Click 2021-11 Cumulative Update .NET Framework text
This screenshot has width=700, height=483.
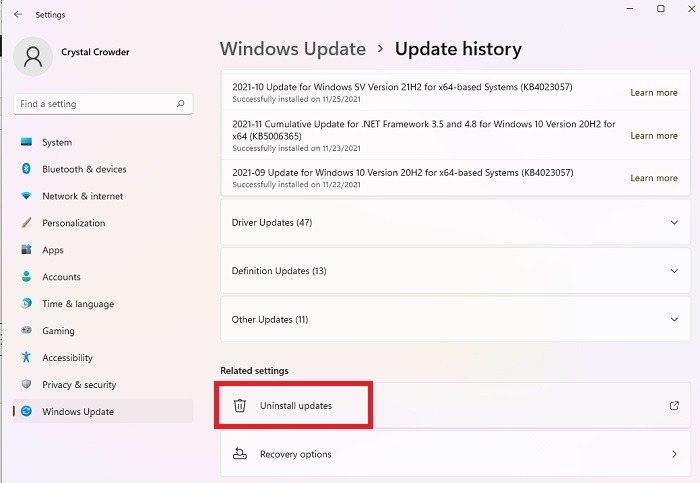tap(424, 130)
